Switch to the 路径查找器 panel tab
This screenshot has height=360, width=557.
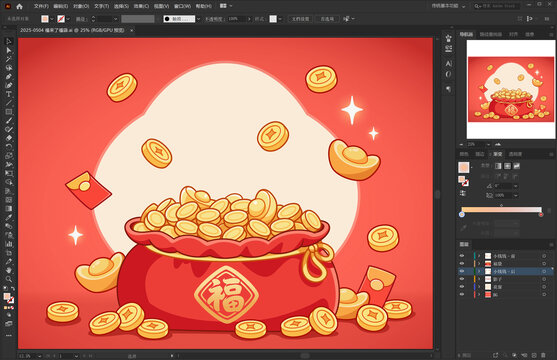coord(491,34)
